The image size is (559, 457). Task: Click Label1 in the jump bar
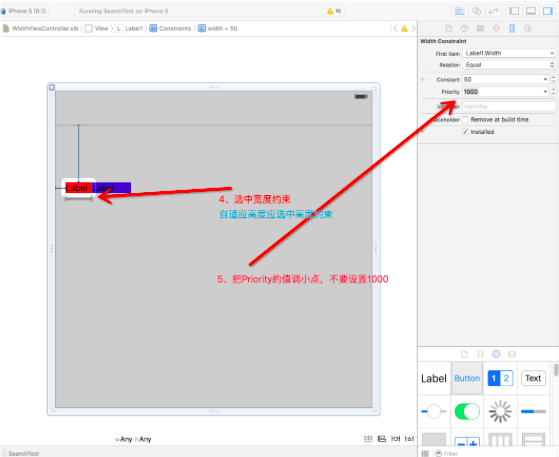pos(129,29)
